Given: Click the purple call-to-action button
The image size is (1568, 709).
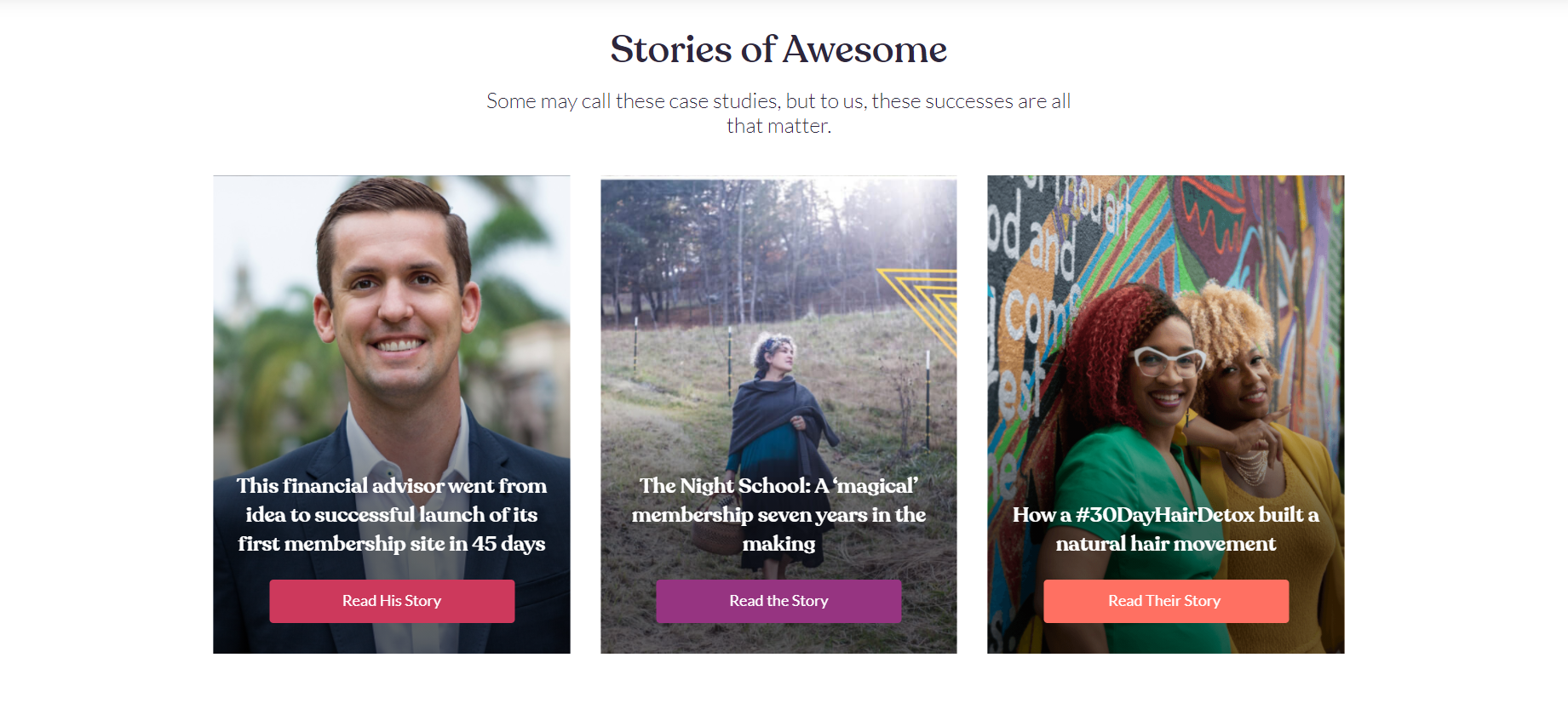Looking at the screenshot, I should point(778,601).
